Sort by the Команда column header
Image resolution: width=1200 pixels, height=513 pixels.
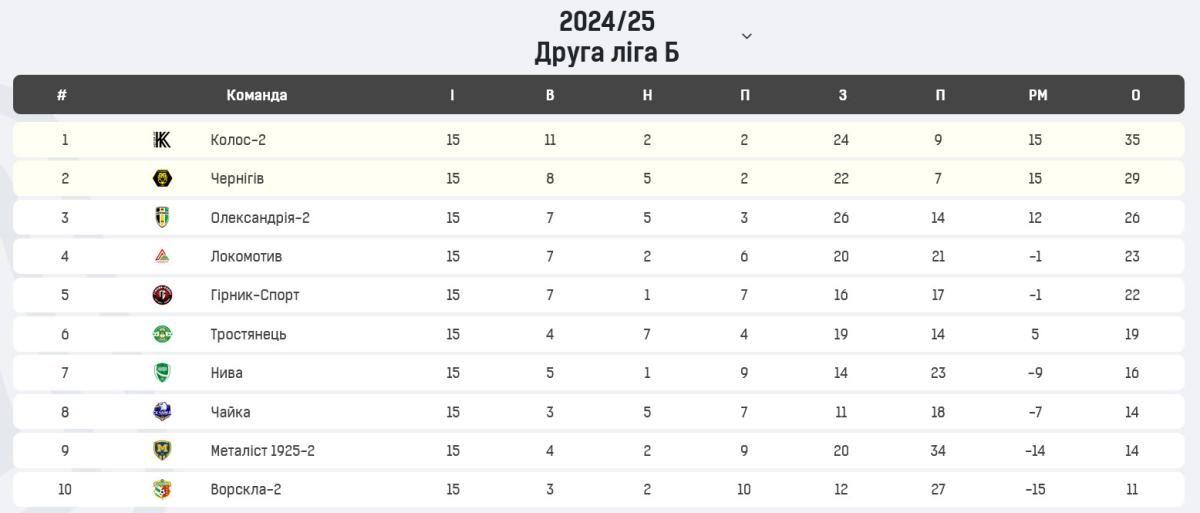tap(257, 95)
